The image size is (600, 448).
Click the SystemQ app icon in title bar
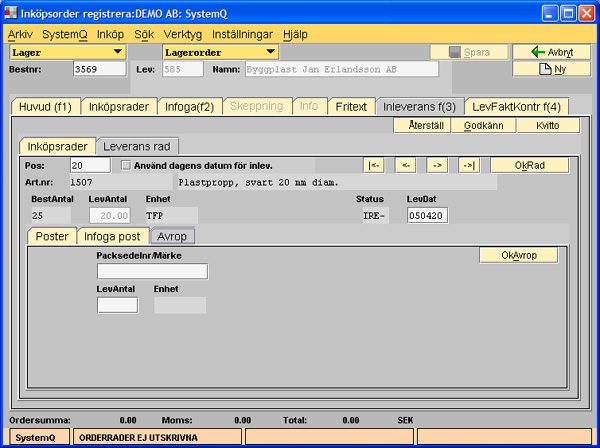coord(11,13)
